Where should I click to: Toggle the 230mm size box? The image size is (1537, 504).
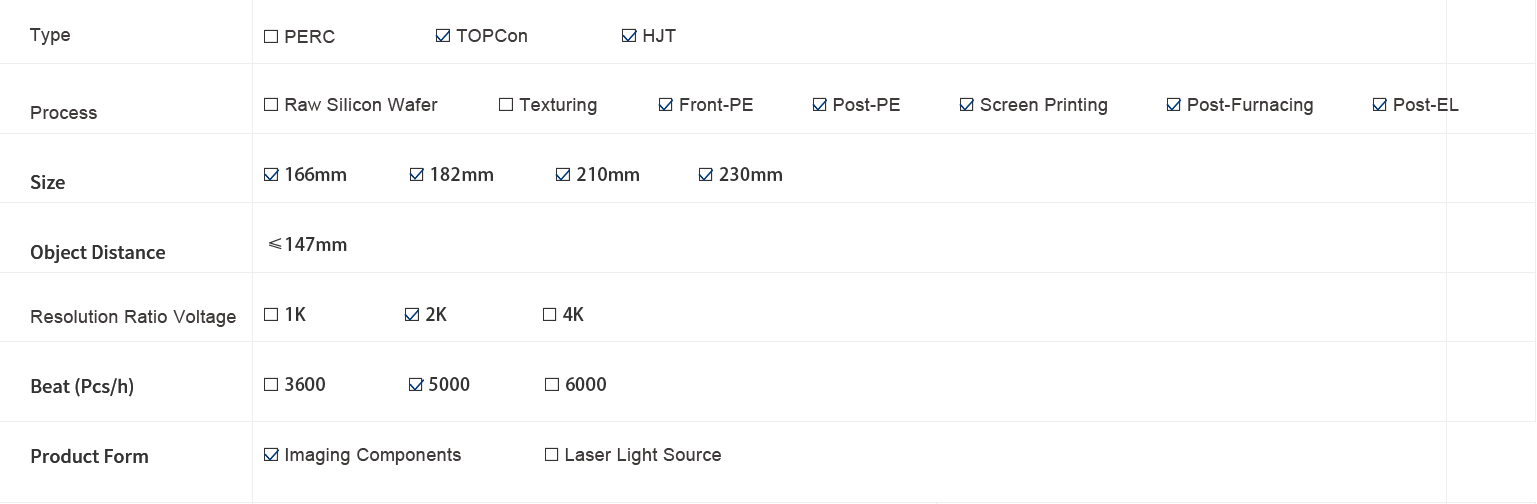tap(706, 175)
